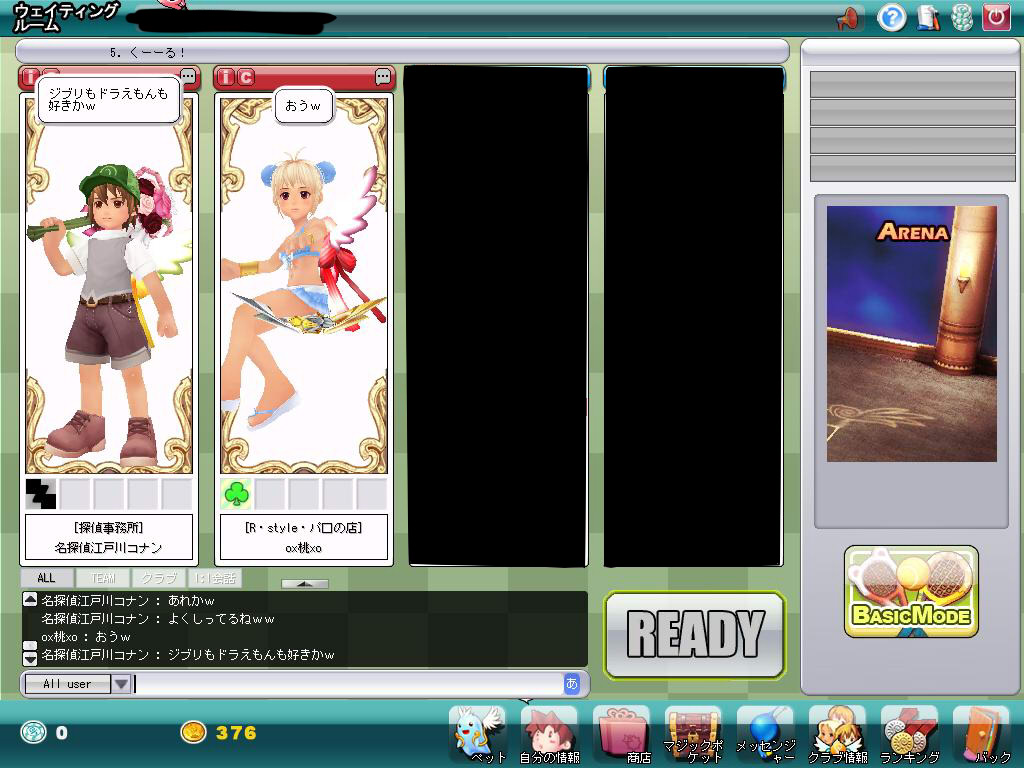1024x768 pixels.
Task: Open the Ranking (ランキング) icon
Action: 909,733
